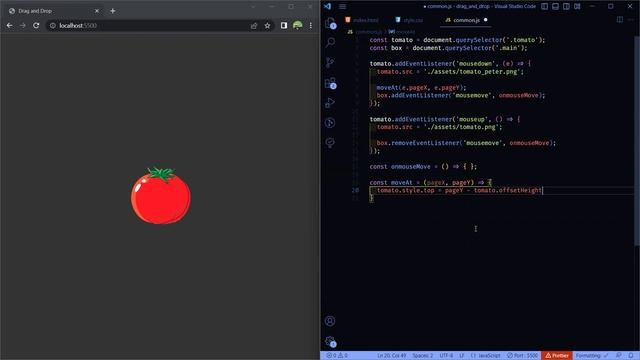Reload the localhost page in Chrome
Image resolution: width=640 pixels, height=360 pixels.
pyautogui.click(x=36, y=25)
